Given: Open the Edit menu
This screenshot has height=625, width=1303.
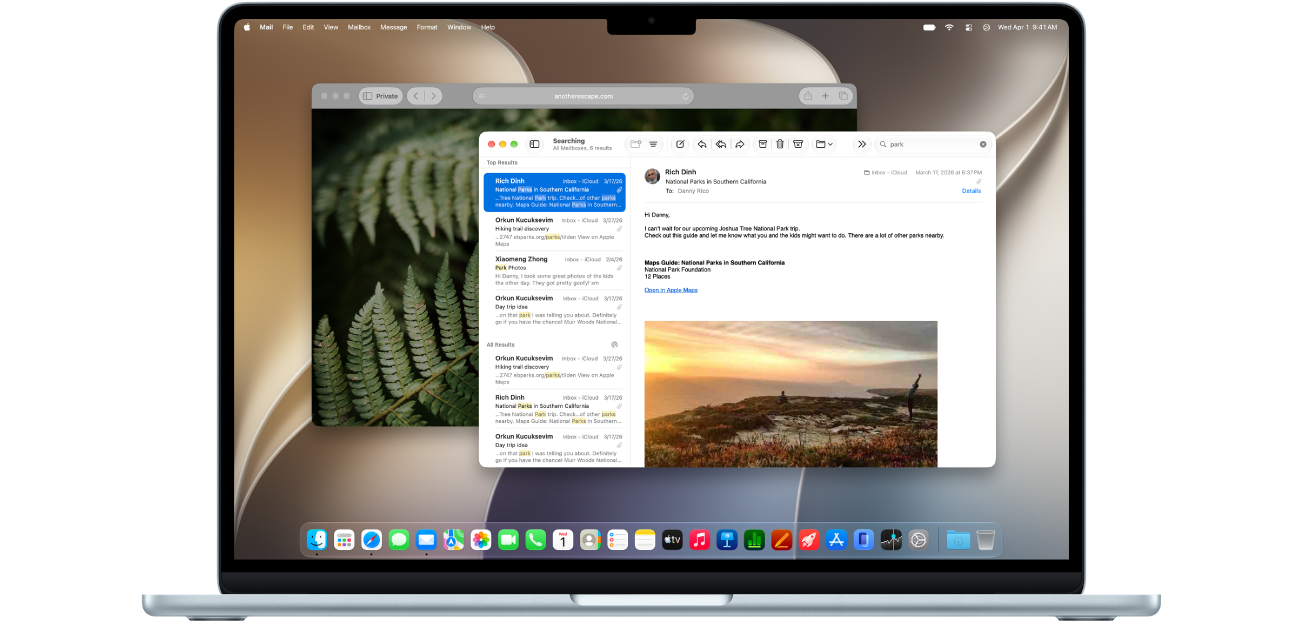Looking at the screenshot, I should pos(308,27).
